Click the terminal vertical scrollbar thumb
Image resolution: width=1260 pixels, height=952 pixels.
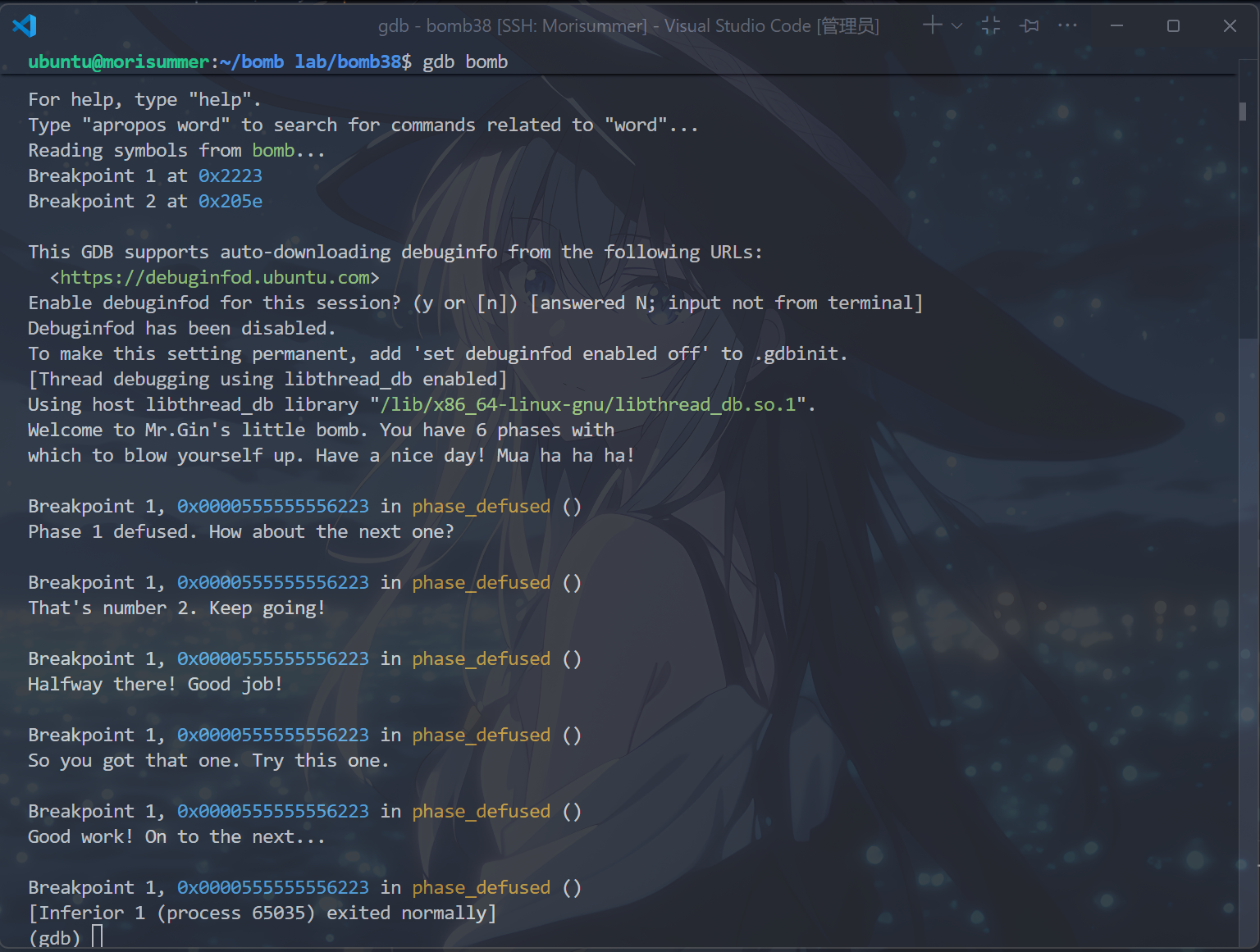(x=1242, y=111)
